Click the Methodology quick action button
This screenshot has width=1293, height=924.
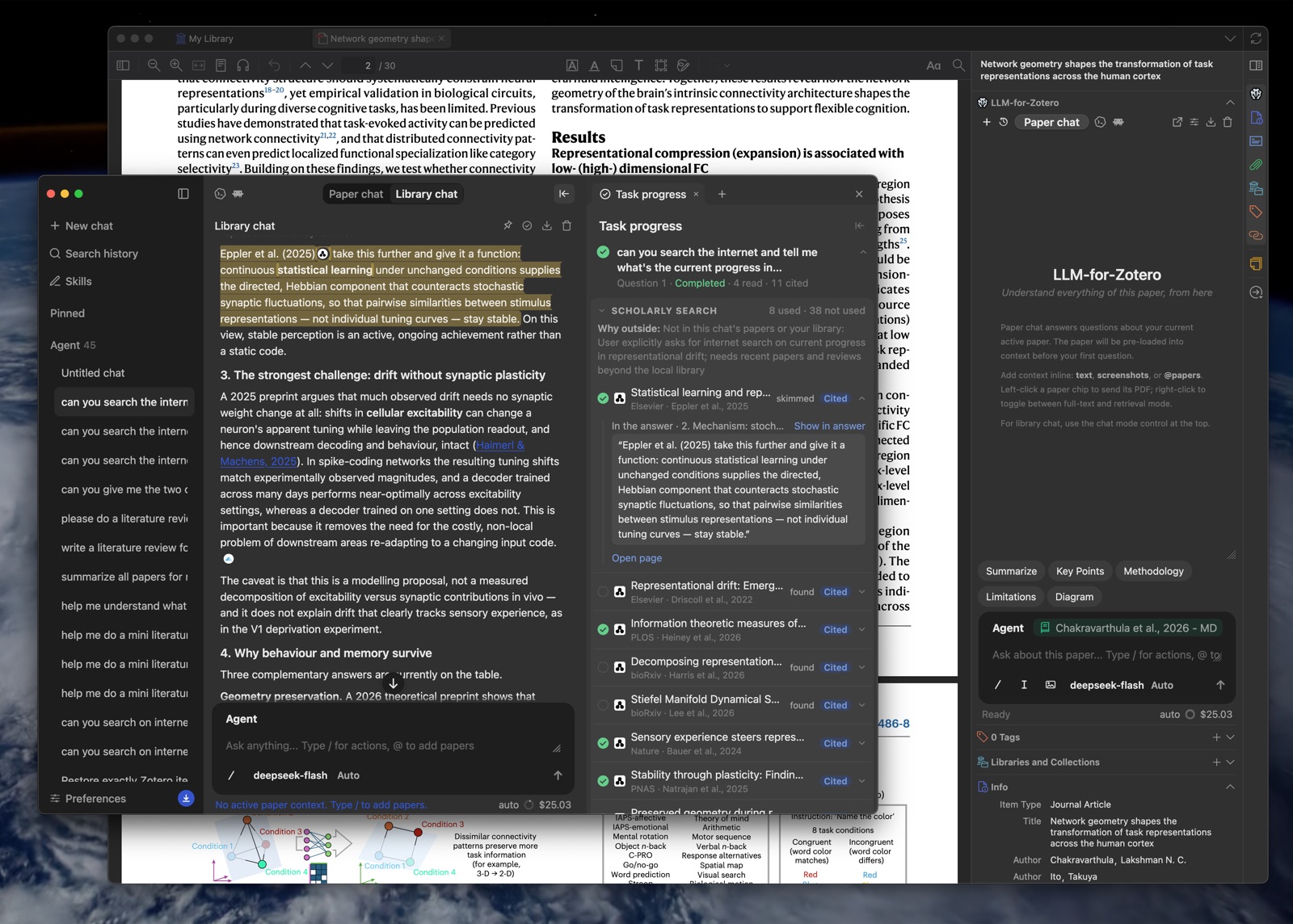[1153, 571]
